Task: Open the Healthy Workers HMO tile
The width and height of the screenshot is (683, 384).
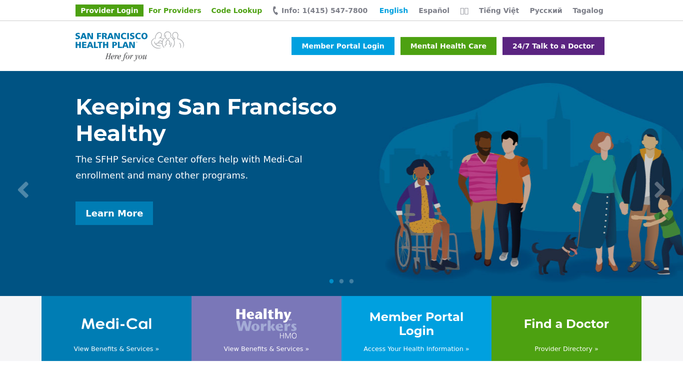Action: click(267, 328)
